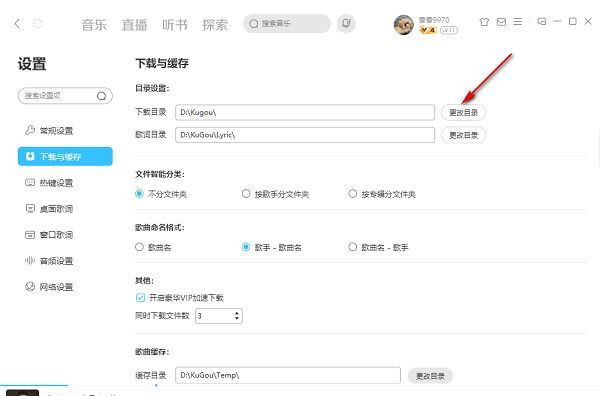Screen dimensions: 600x396
Task: Open the messages envelope icon
Action: 501,22
